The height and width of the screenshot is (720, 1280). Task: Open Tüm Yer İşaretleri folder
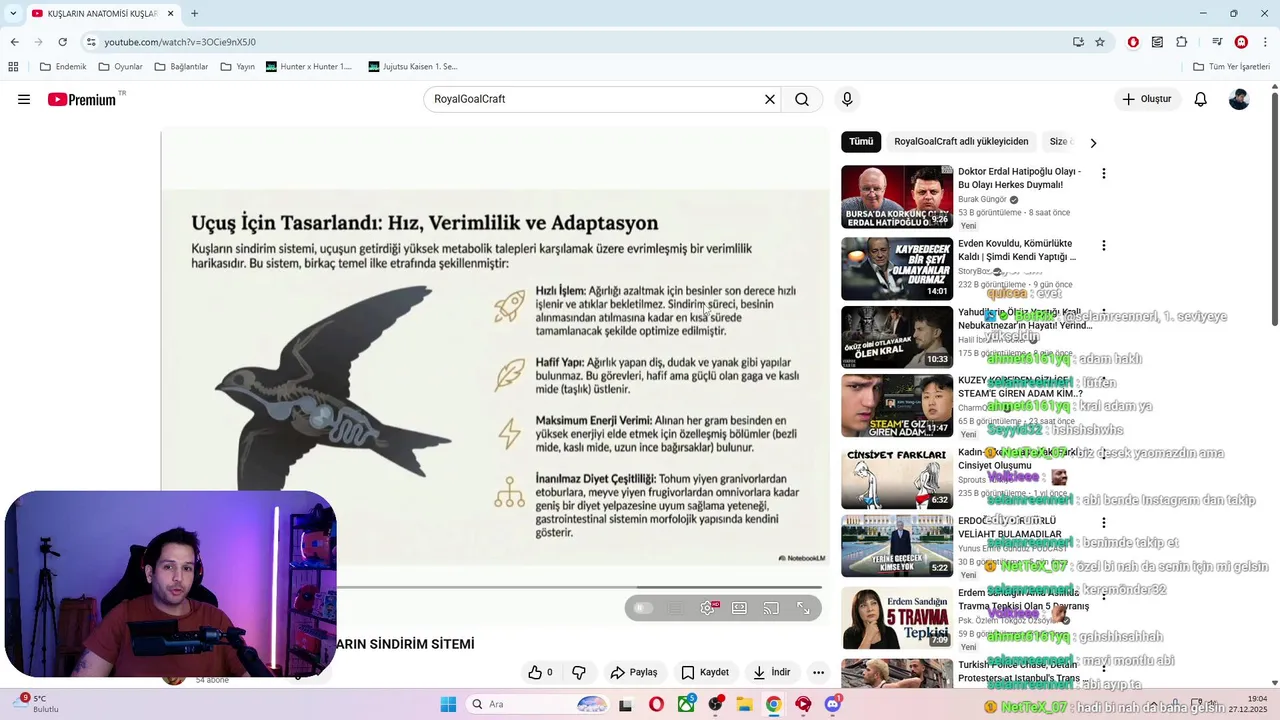(1231, 67)
